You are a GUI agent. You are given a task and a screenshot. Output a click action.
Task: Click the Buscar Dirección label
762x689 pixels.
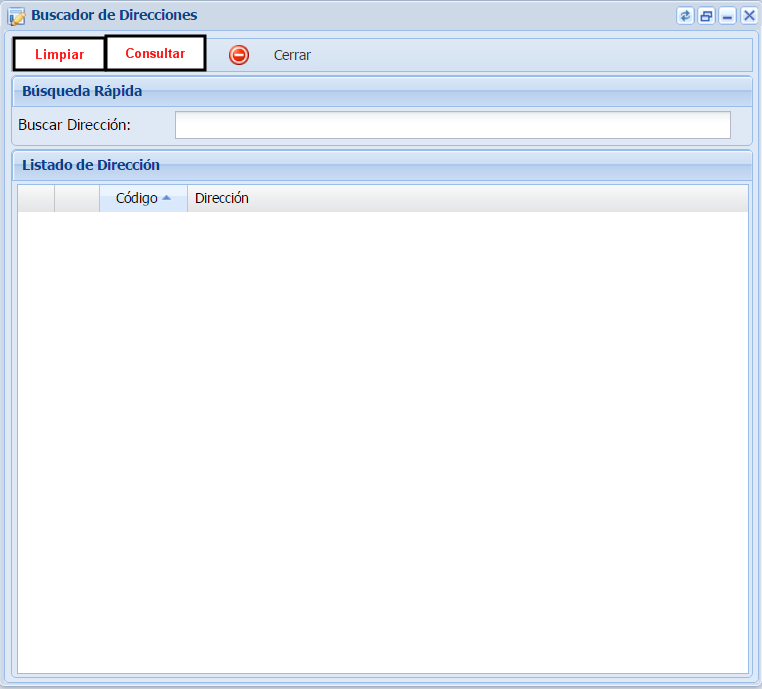75,125
